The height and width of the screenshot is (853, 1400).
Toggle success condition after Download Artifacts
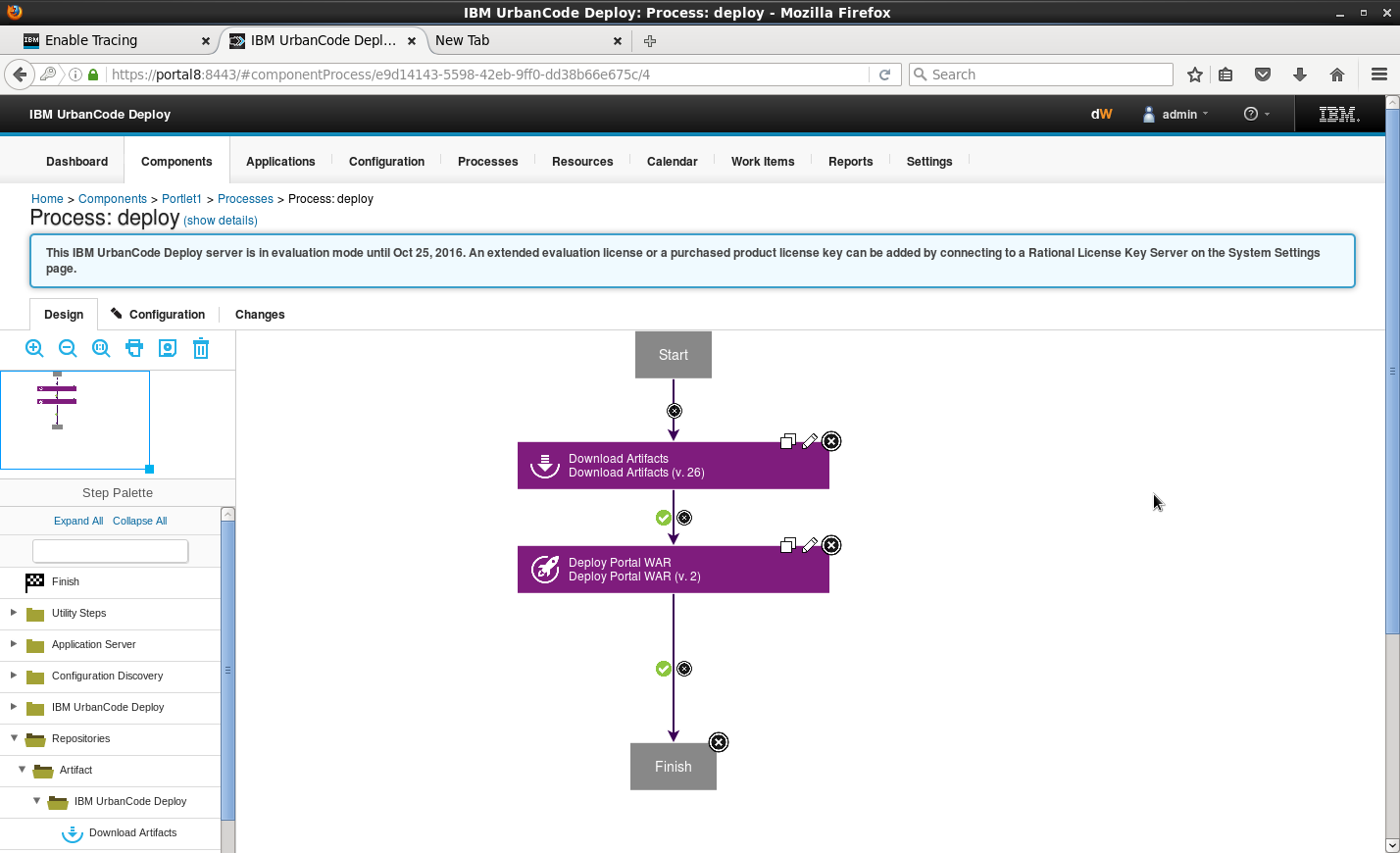[x=664, y=518]
